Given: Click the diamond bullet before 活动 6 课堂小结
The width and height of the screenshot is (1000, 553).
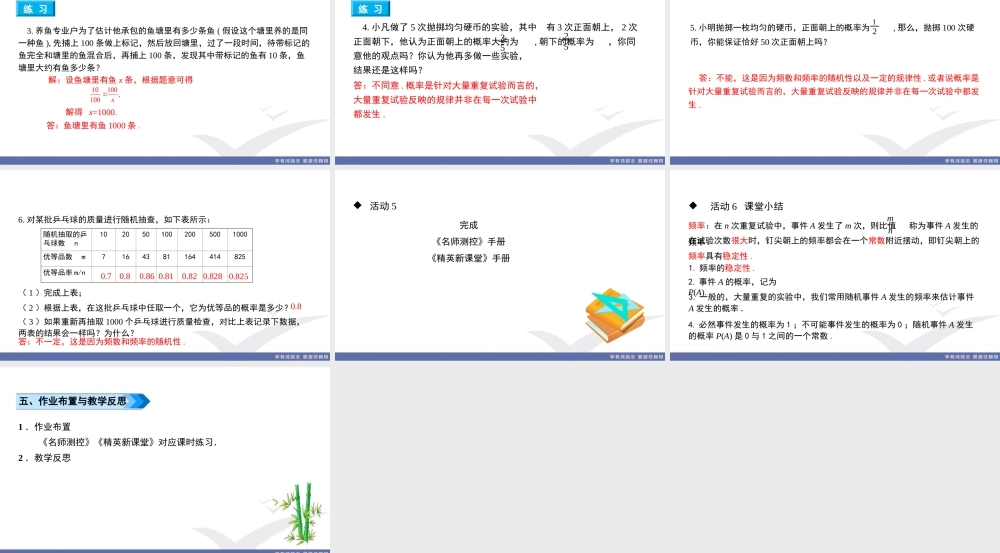Looking at the screenshot, I should click(693, 205).
